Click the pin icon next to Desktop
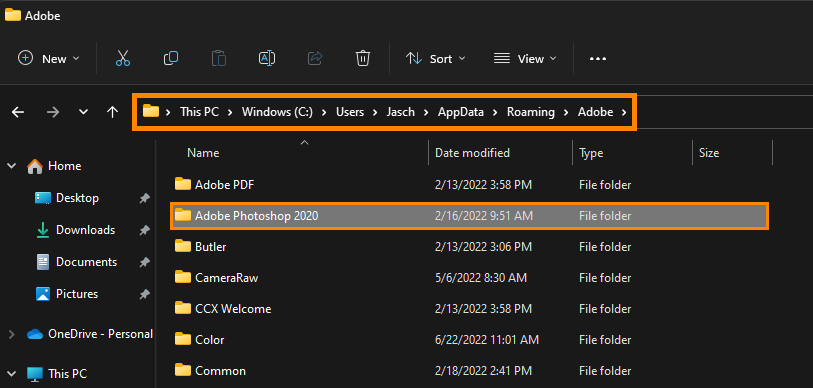 tap(145, 198)
